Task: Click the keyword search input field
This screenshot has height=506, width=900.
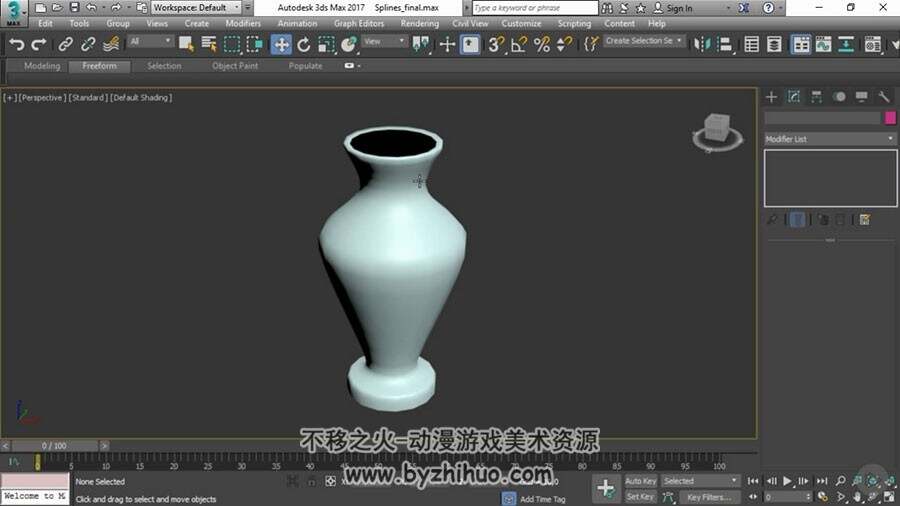Action: tap(534, 8)
